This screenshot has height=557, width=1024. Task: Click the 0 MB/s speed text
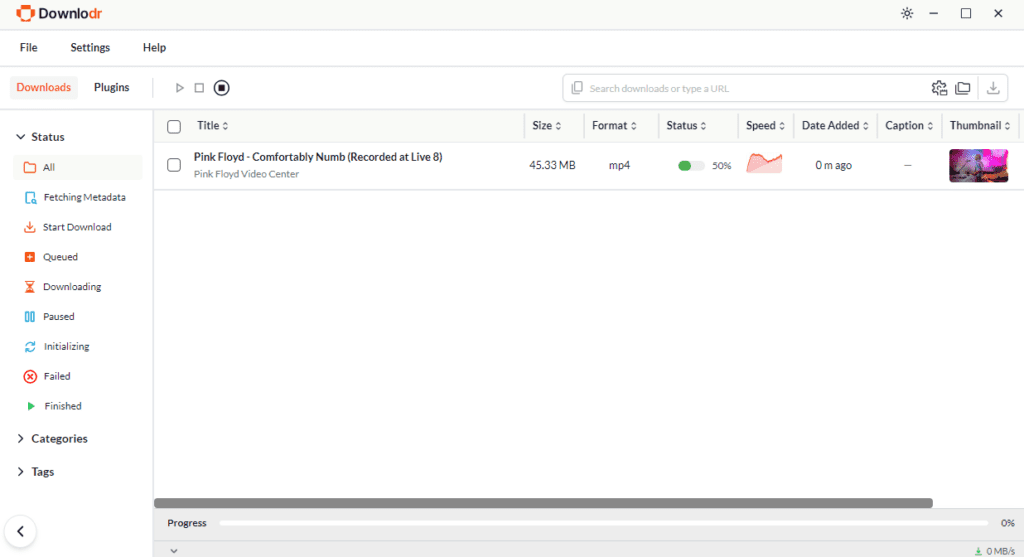[1000, 551]
